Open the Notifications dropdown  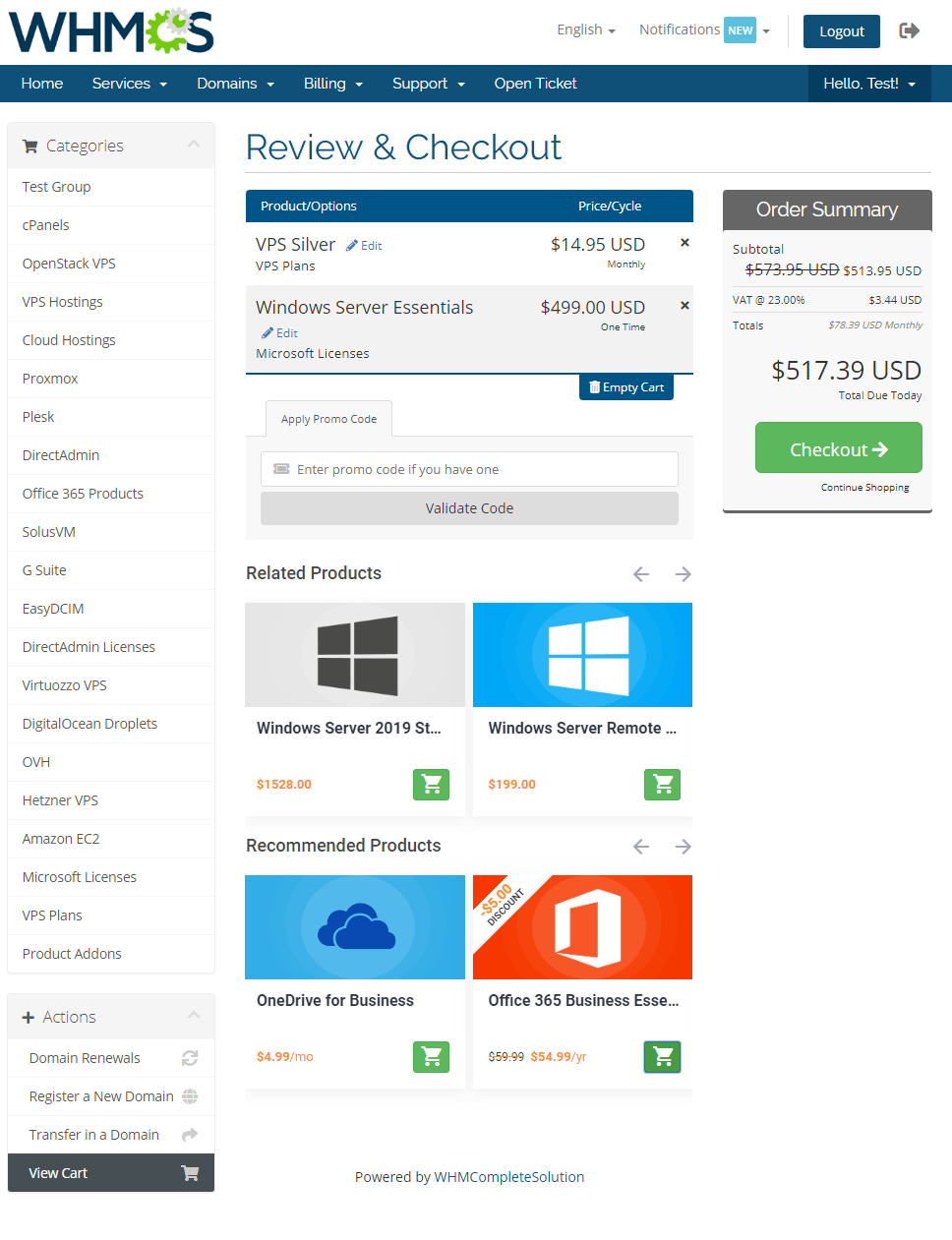coord(704,30)
